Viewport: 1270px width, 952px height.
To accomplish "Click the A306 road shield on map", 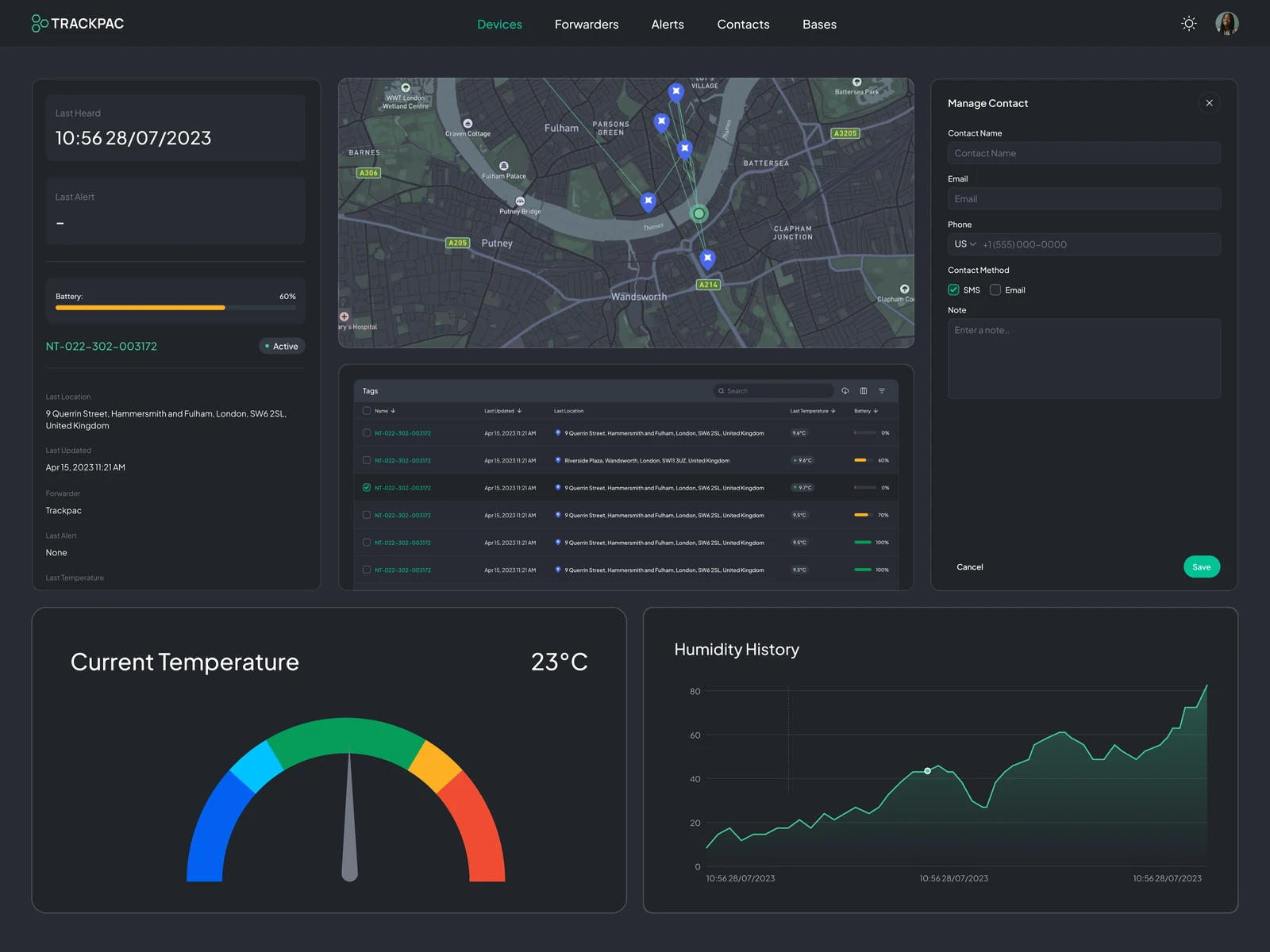I will 369,173.
